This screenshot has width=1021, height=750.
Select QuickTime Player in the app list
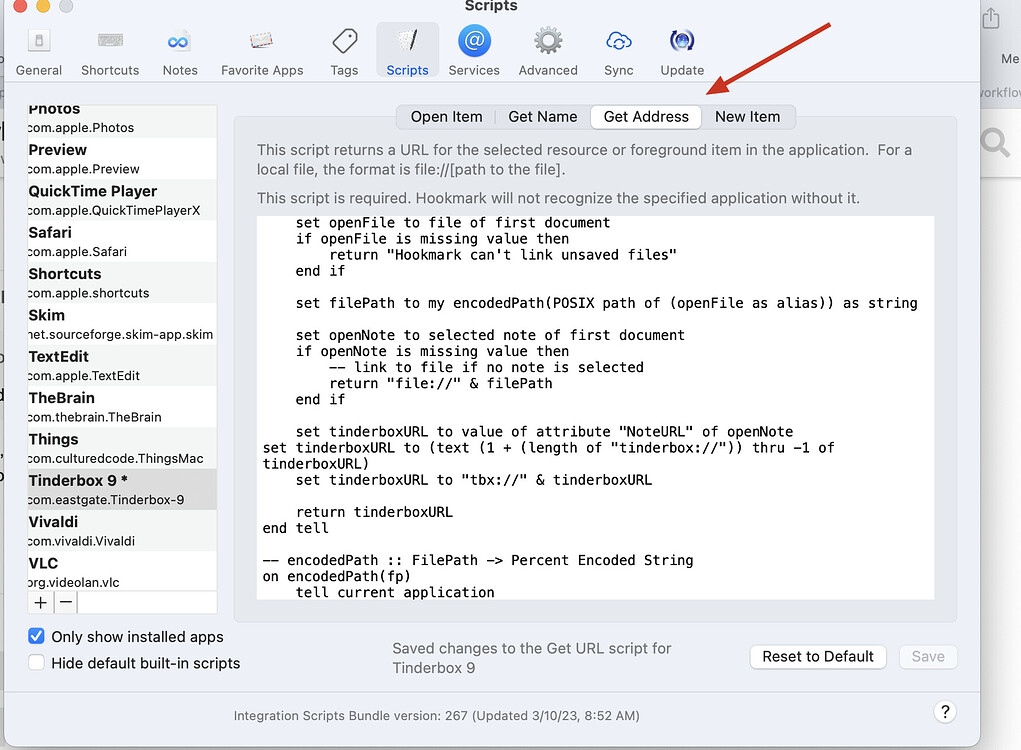point(122,200)
